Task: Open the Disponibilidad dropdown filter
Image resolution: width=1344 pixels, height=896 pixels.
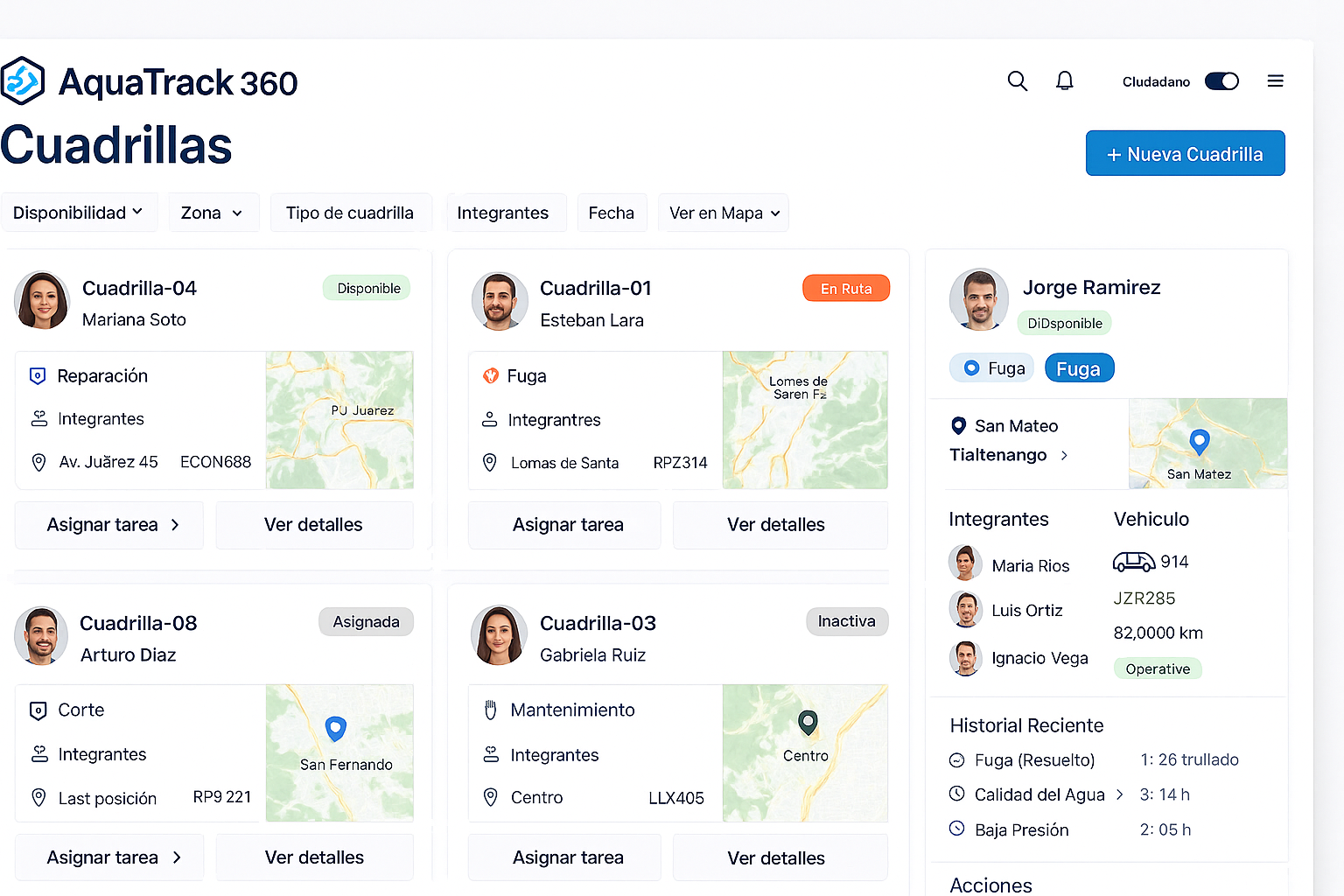Action: [x=79, y=213]
